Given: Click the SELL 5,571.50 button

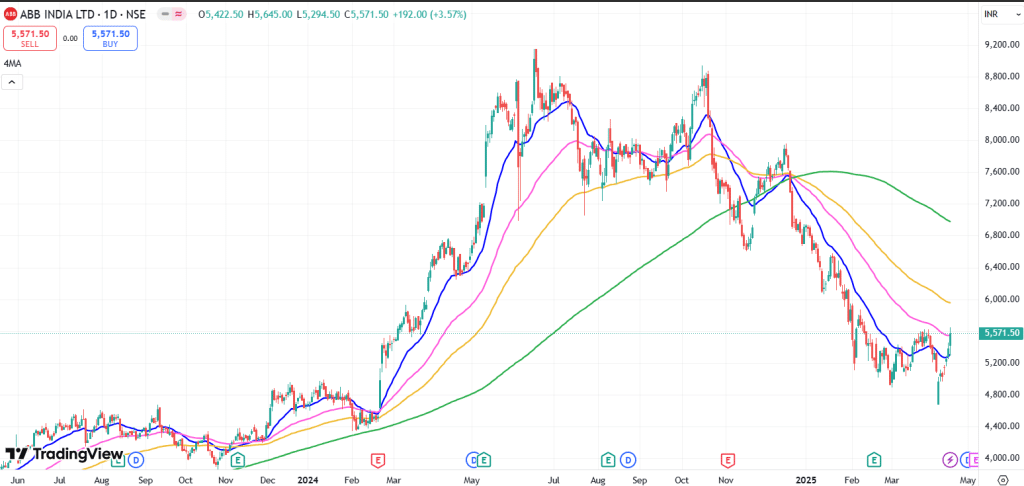Looking at the screenshot, I should [x=31, y=39].
